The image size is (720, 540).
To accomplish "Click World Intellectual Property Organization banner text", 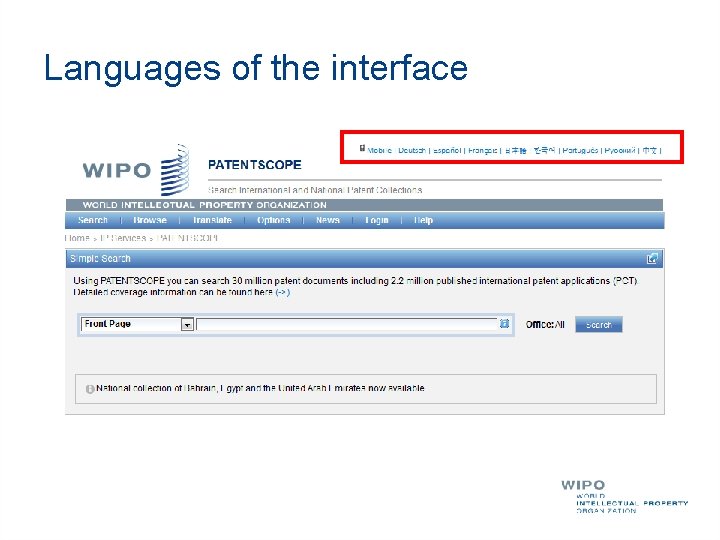I will pos(204,205).
